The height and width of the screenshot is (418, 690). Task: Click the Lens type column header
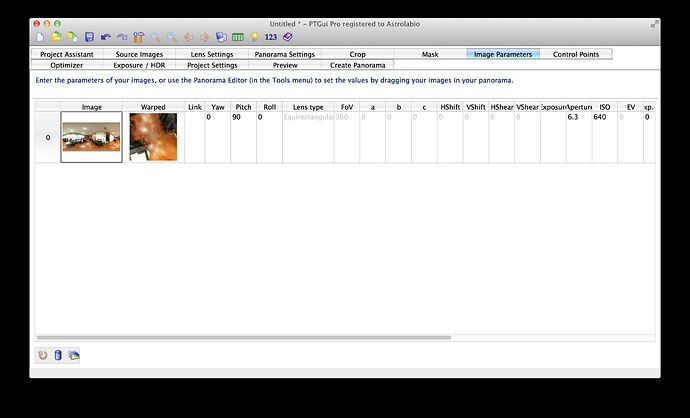coord(308,107)
